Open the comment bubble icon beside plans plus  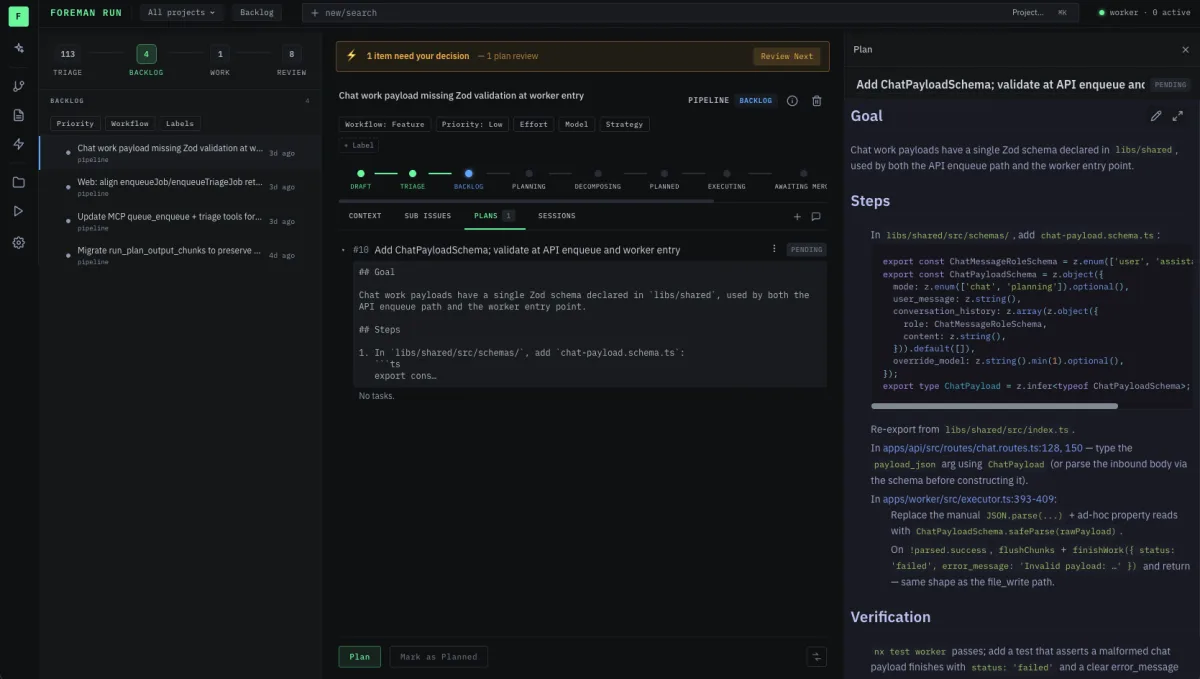816,216
